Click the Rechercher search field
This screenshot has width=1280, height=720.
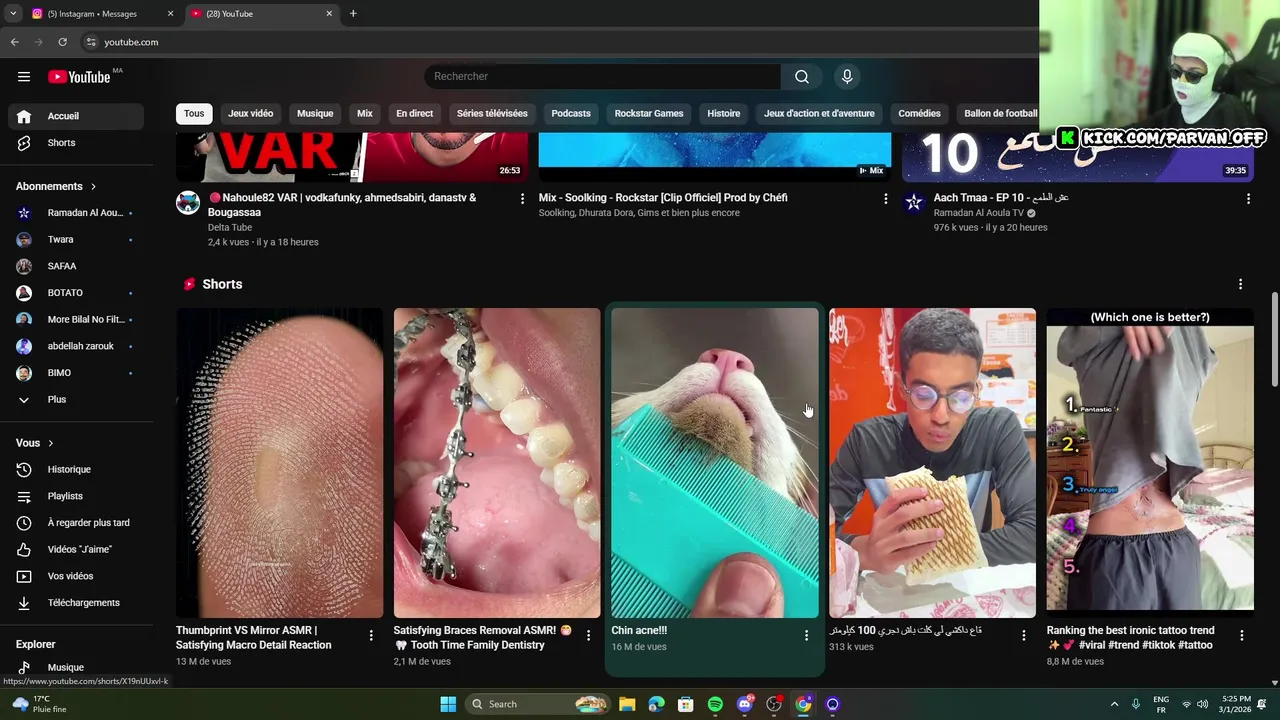coord(602,77)
